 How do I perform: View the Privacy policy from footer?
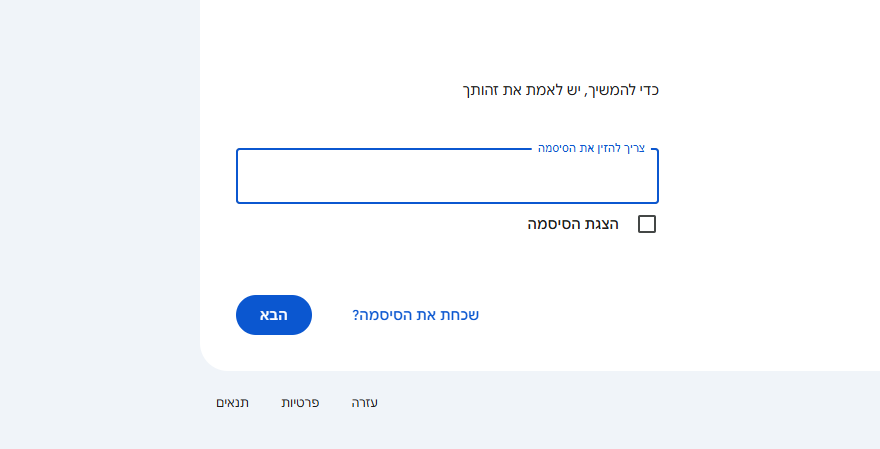coord(300,403)
